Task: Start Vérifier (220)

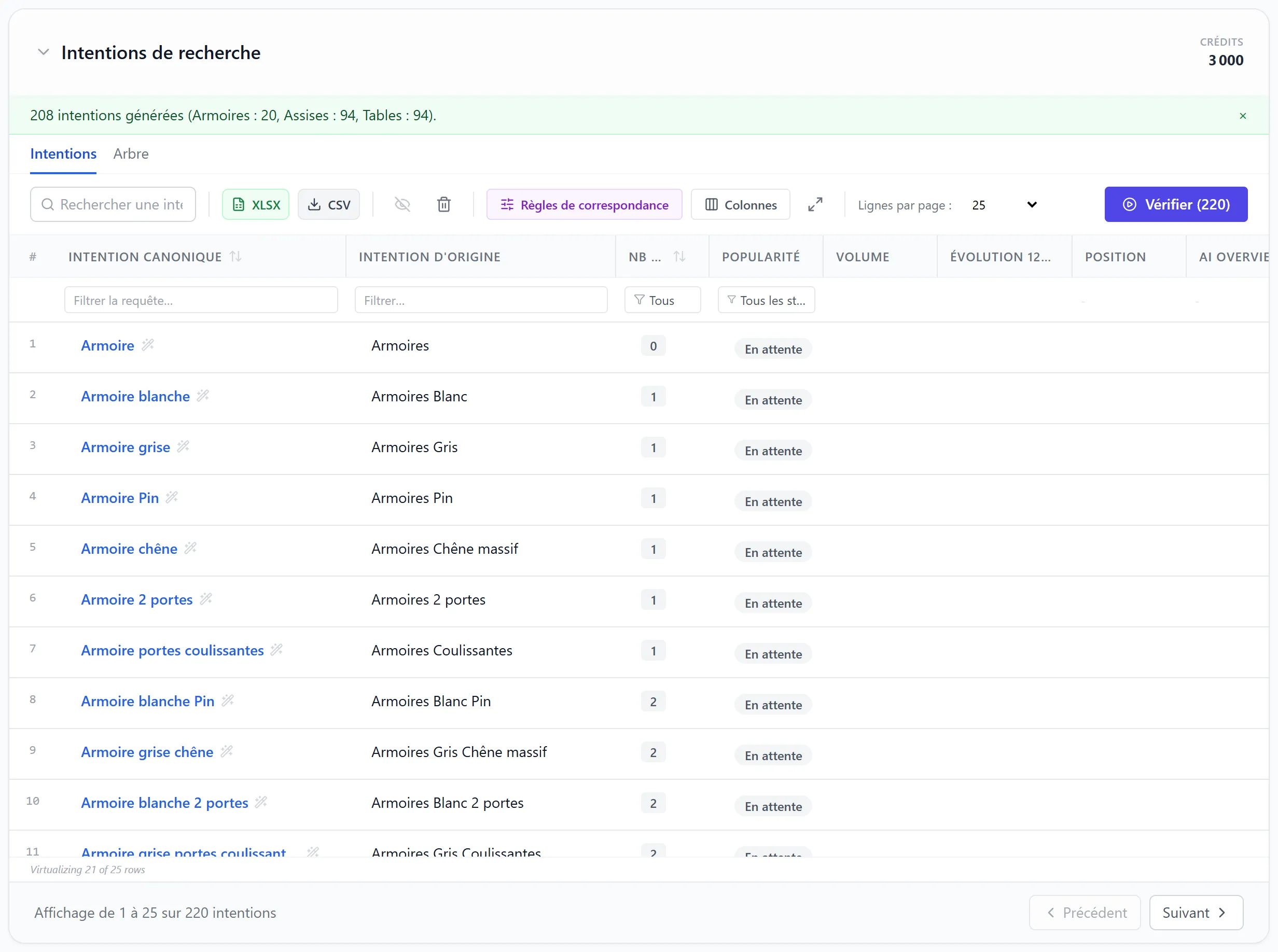Action: coord(1176,205)
